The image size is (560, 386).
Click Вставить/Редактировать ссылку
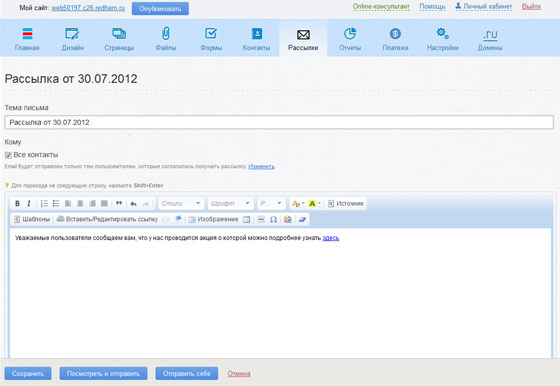click(107, 219)
